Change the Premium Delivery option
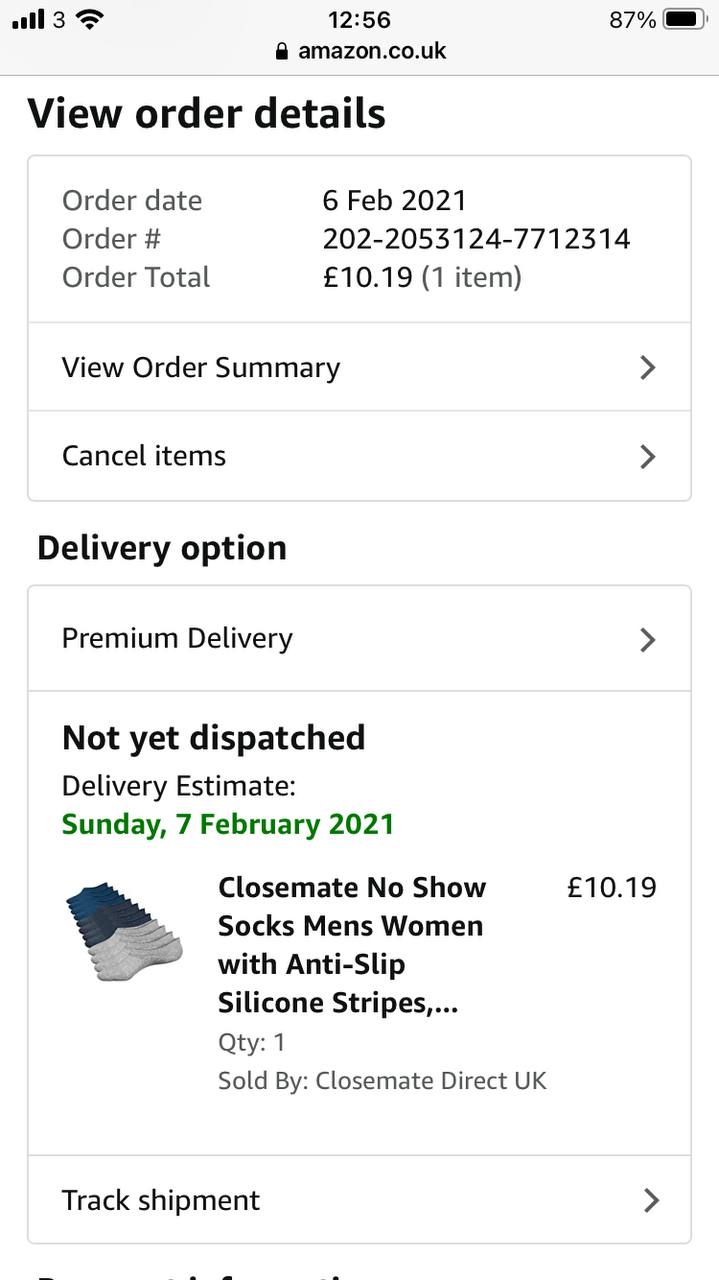Screen dimensions: 719x1280 pyautogui.click(x=177, y=639)
